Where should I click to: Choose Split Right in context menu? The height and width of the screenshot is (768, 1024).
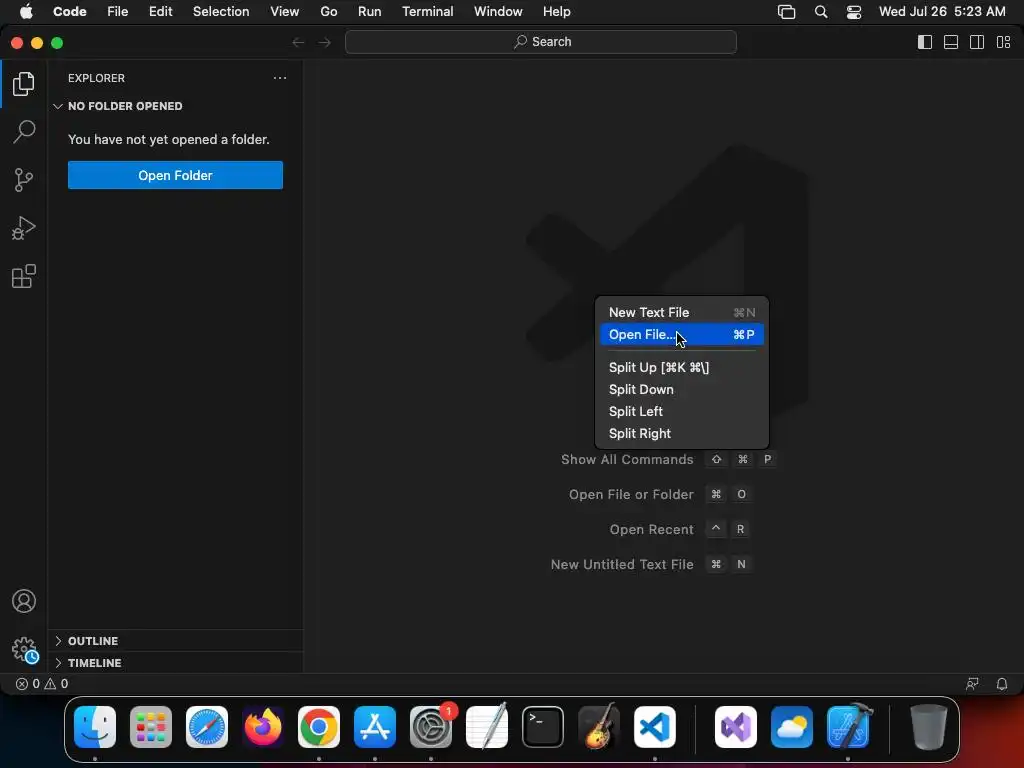[x=682, y=434]
